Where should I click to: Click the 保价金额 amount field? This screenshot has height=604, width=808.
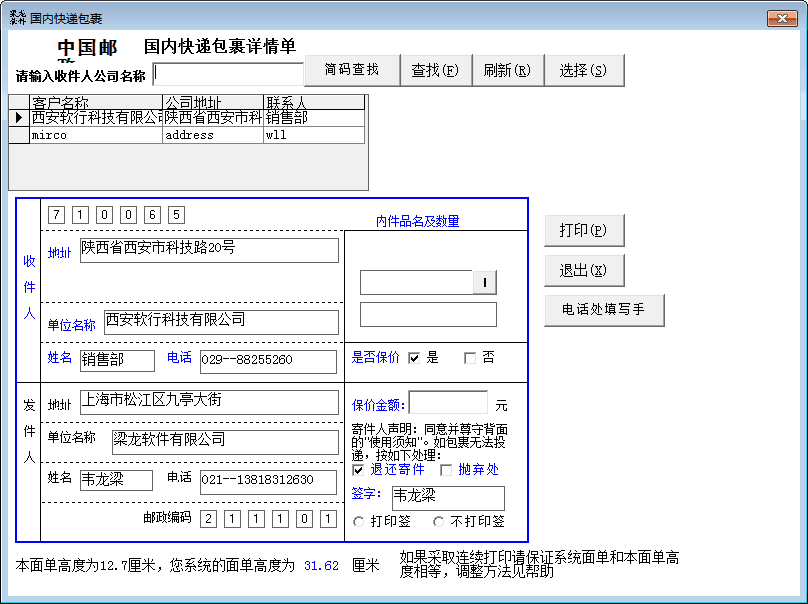click(448, 402)
